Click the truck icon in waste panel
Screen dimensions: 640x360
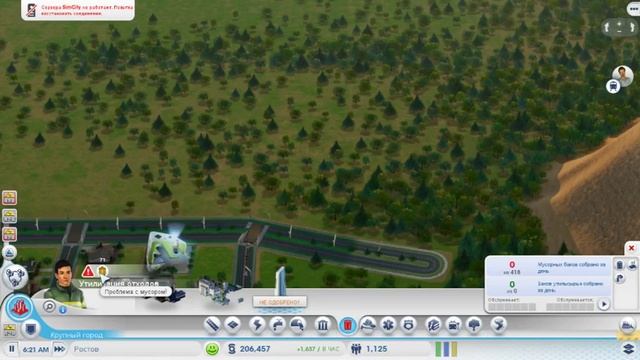632,265
